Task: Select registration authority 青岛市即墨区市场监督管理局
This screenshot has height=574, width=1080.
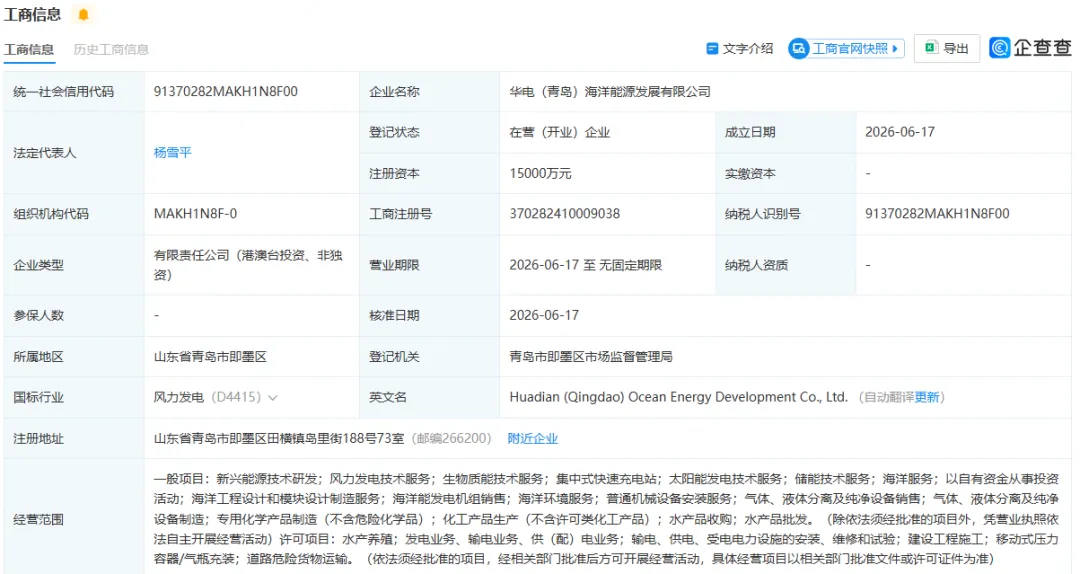Action: pos(591,356)
